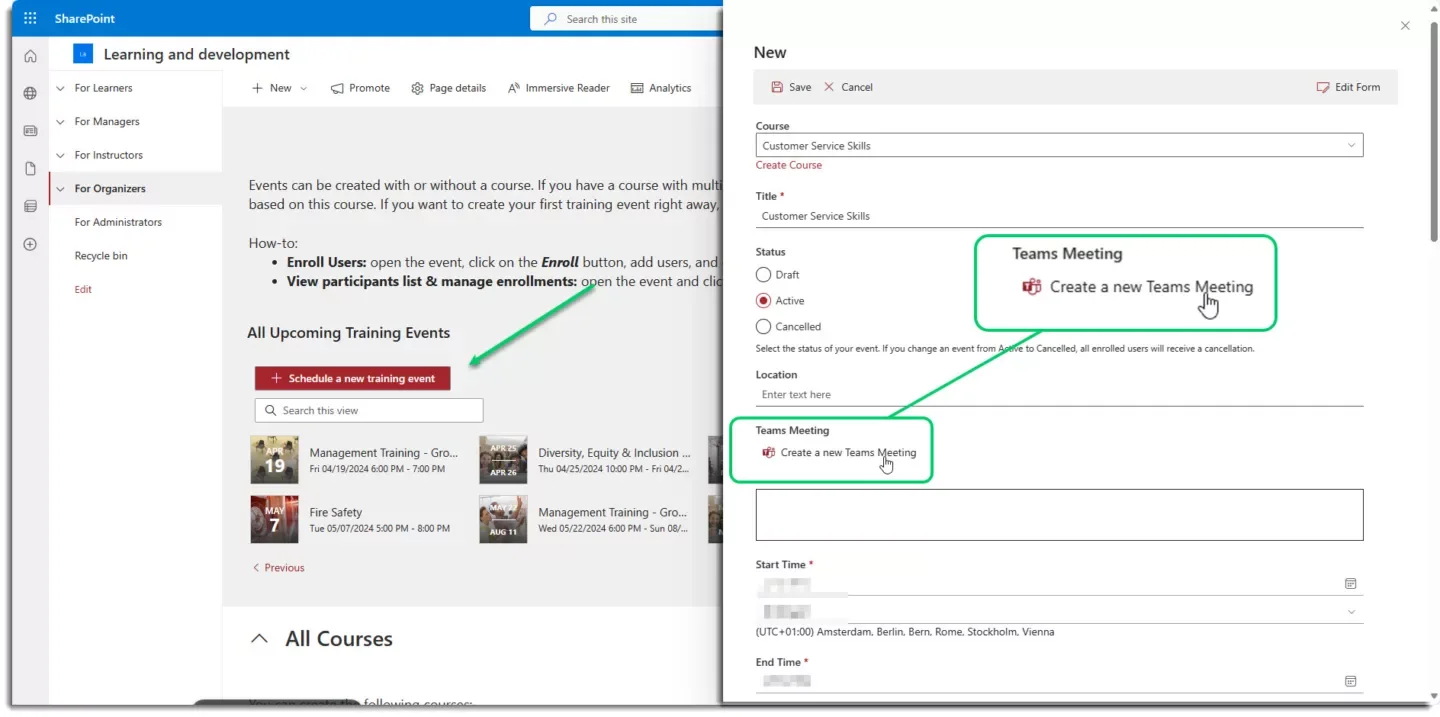
Task: Open the SharePoint app launcher waffle
Action: pos(30,18)
